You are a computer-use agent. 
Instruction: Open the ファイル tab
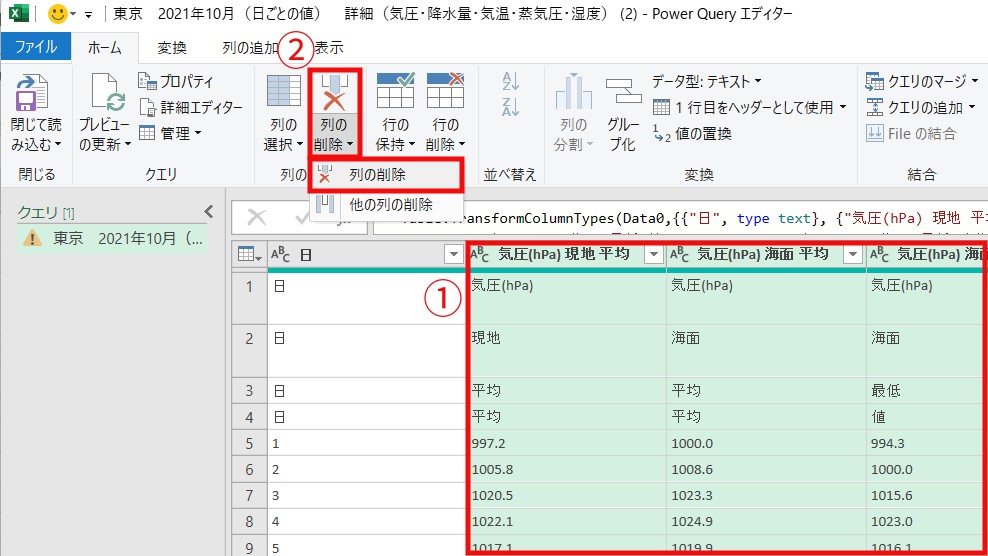[36, 47]
